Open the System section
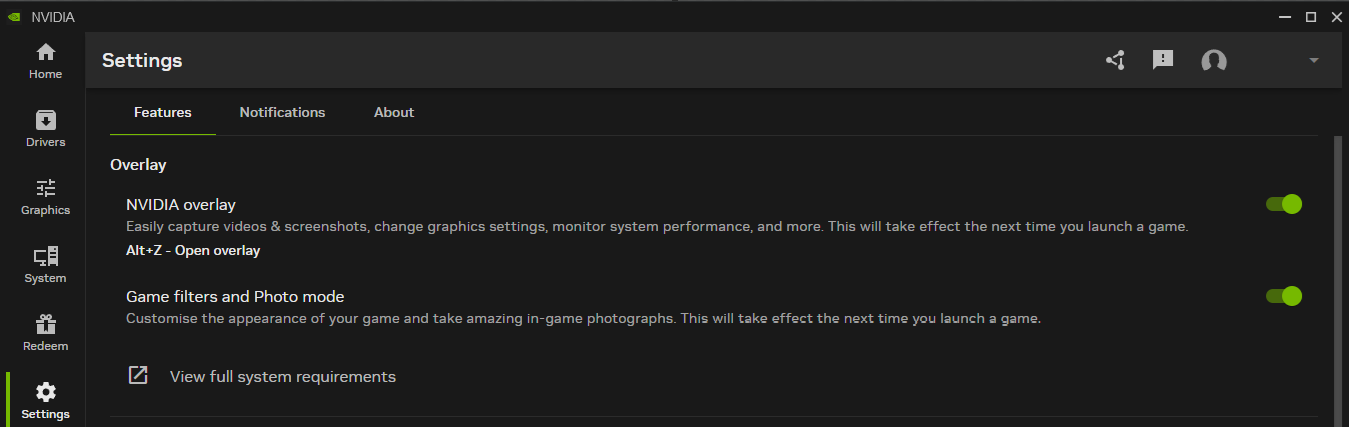The image size is (1349, 427). [x=45, y=264]
